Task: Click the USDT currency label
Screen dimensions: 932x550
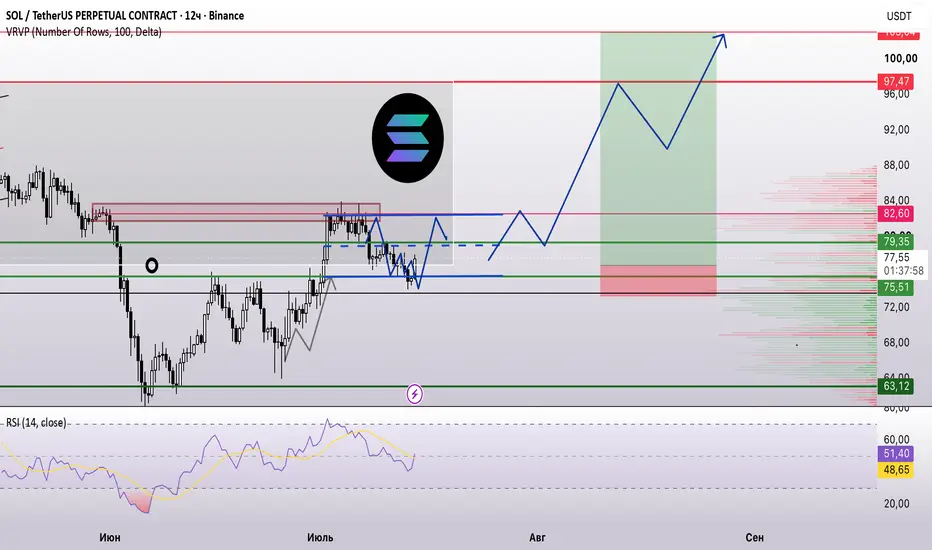Action: (x=899, y=16)
